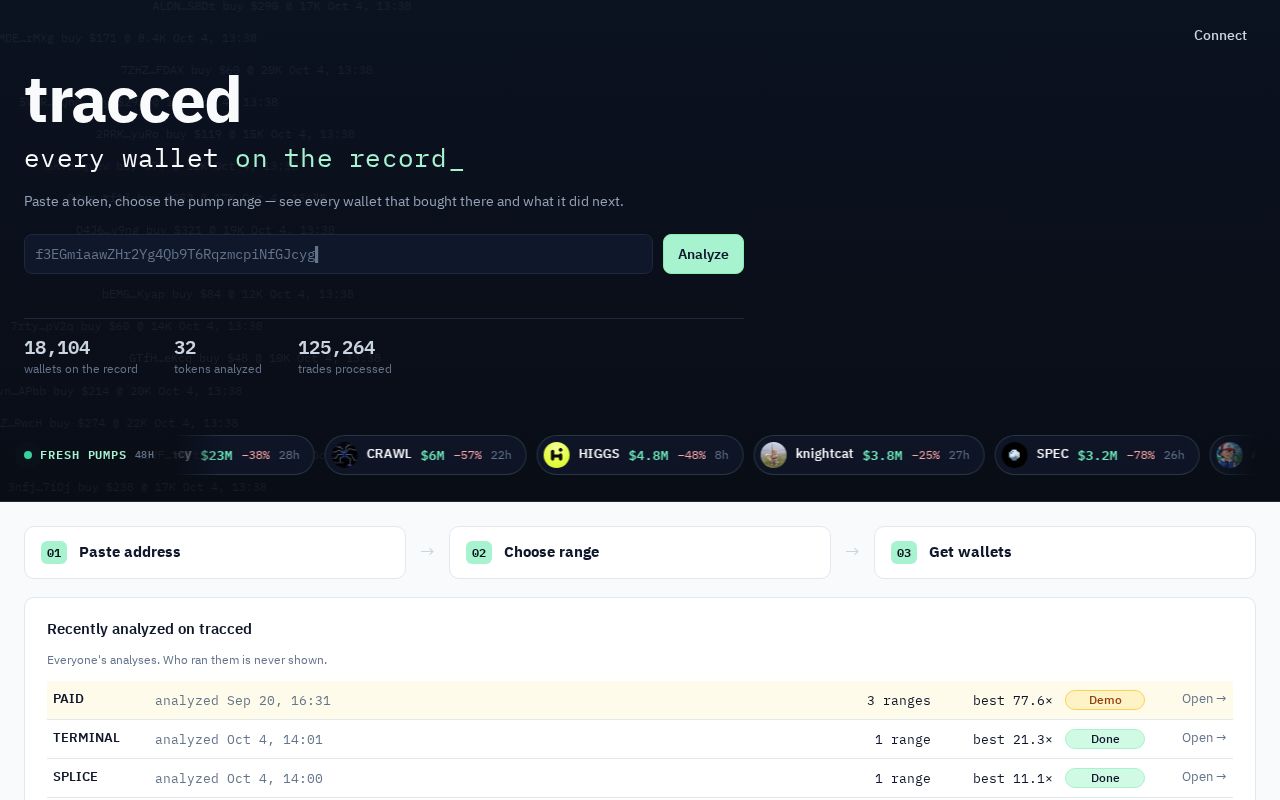Click 'best 21.3×' in TERMINAL row
Screen dimensions: 1280x800
pyautogui.click(x=1012, y=739)
